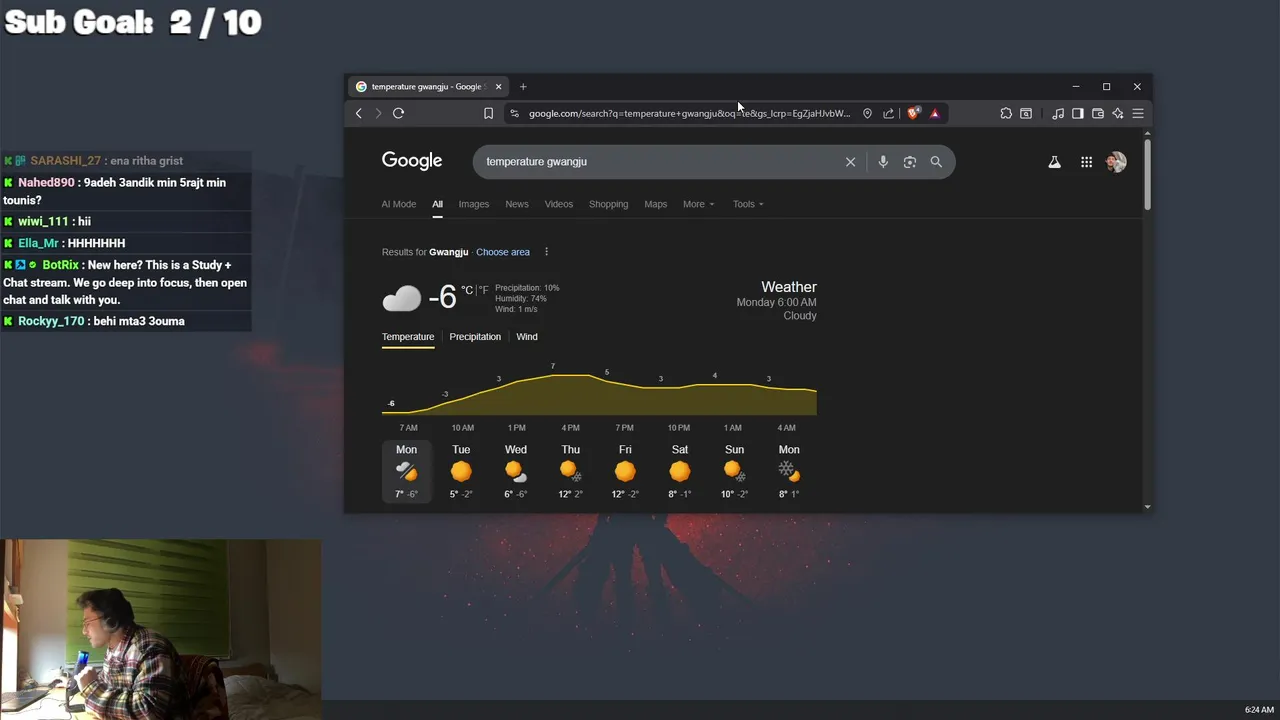
Task: Share this page from address bar
Action: tap(888, 114)
